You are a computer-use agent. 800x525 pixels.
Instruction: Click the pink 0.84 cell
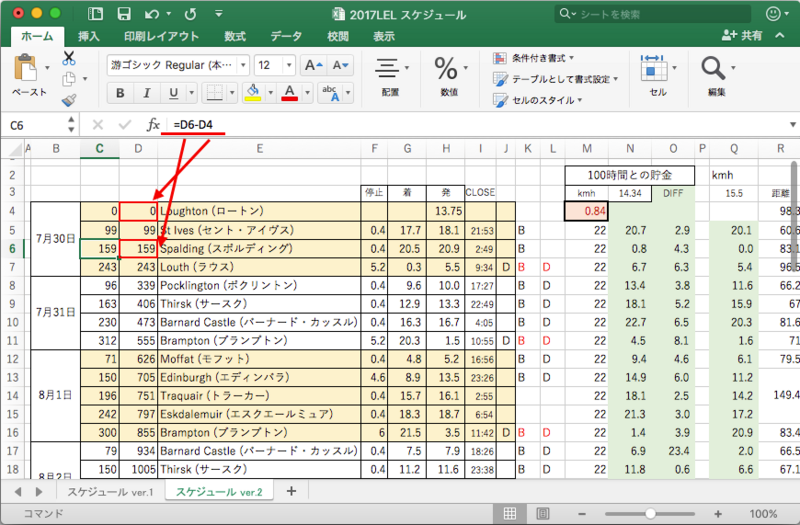586,211
